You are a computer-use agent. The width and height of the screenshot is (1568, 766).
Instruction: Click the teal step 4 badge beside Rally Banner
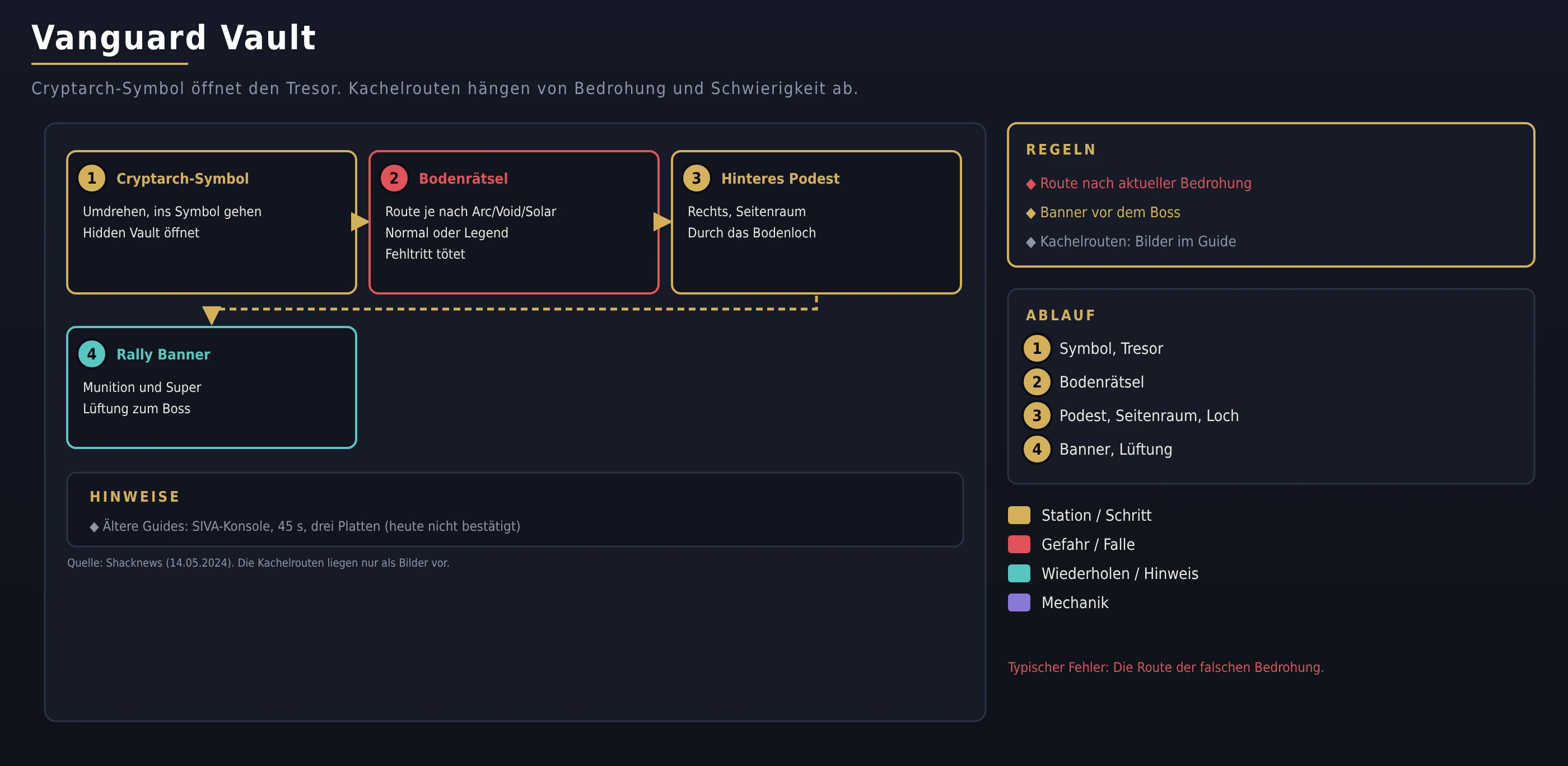92,354
